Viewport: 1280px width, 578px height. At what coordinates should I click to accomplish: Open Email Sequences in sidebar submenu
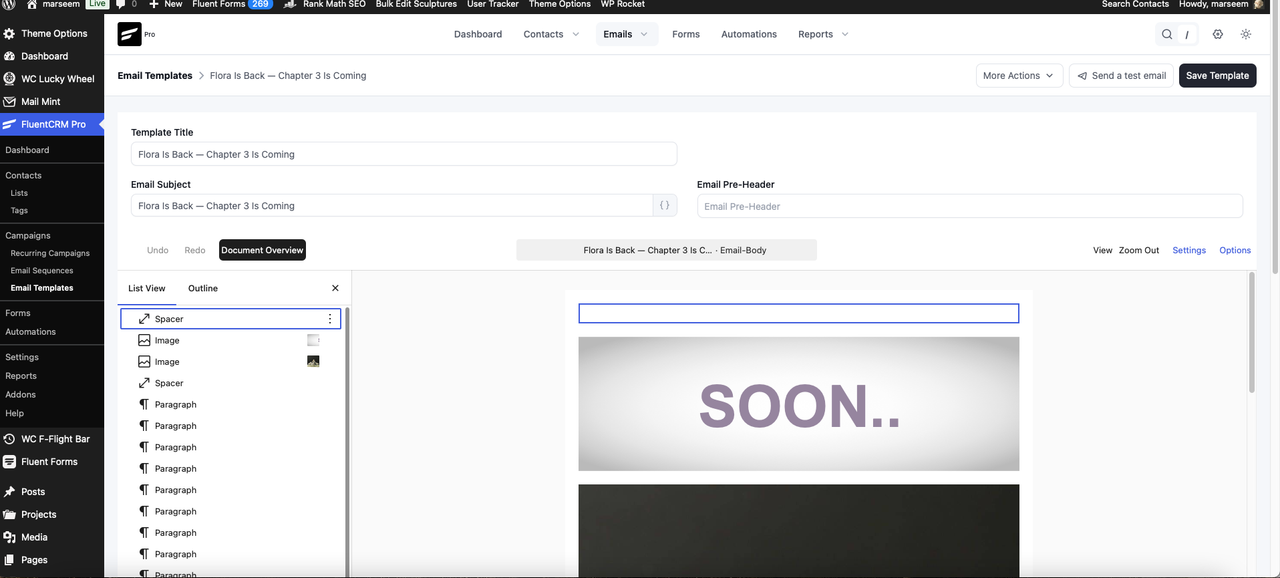pyautogui.click(x=42, y=270)
